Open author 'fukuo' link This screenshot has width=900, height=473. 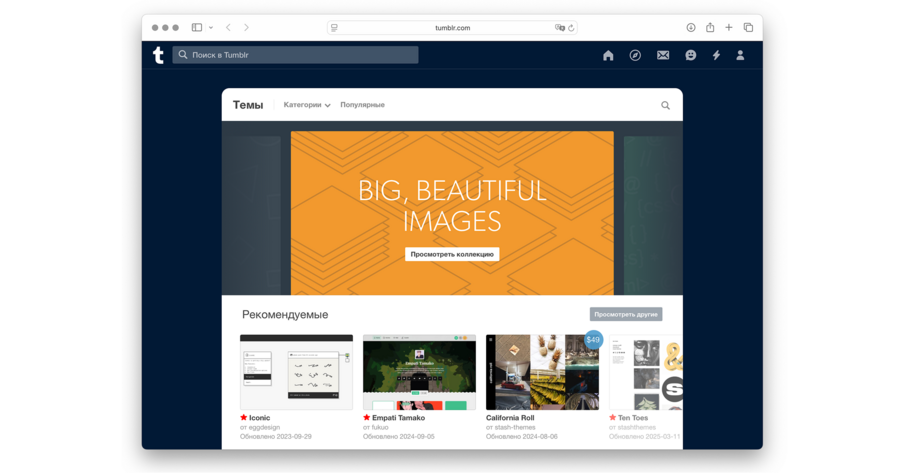pos(381,427)
